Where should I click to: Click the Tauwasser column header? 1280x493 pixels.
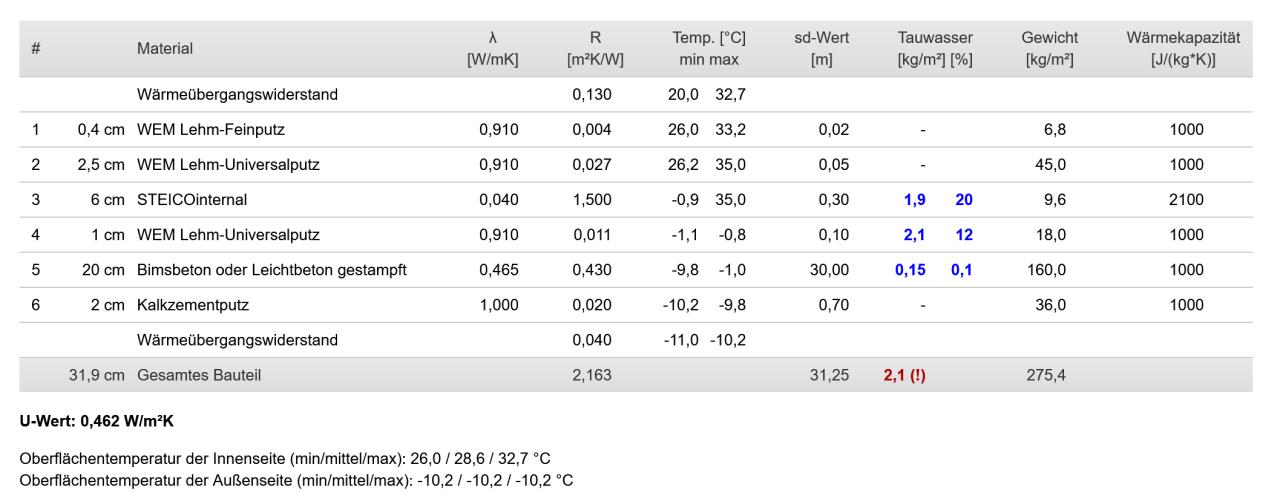click(x=935, y=48)
